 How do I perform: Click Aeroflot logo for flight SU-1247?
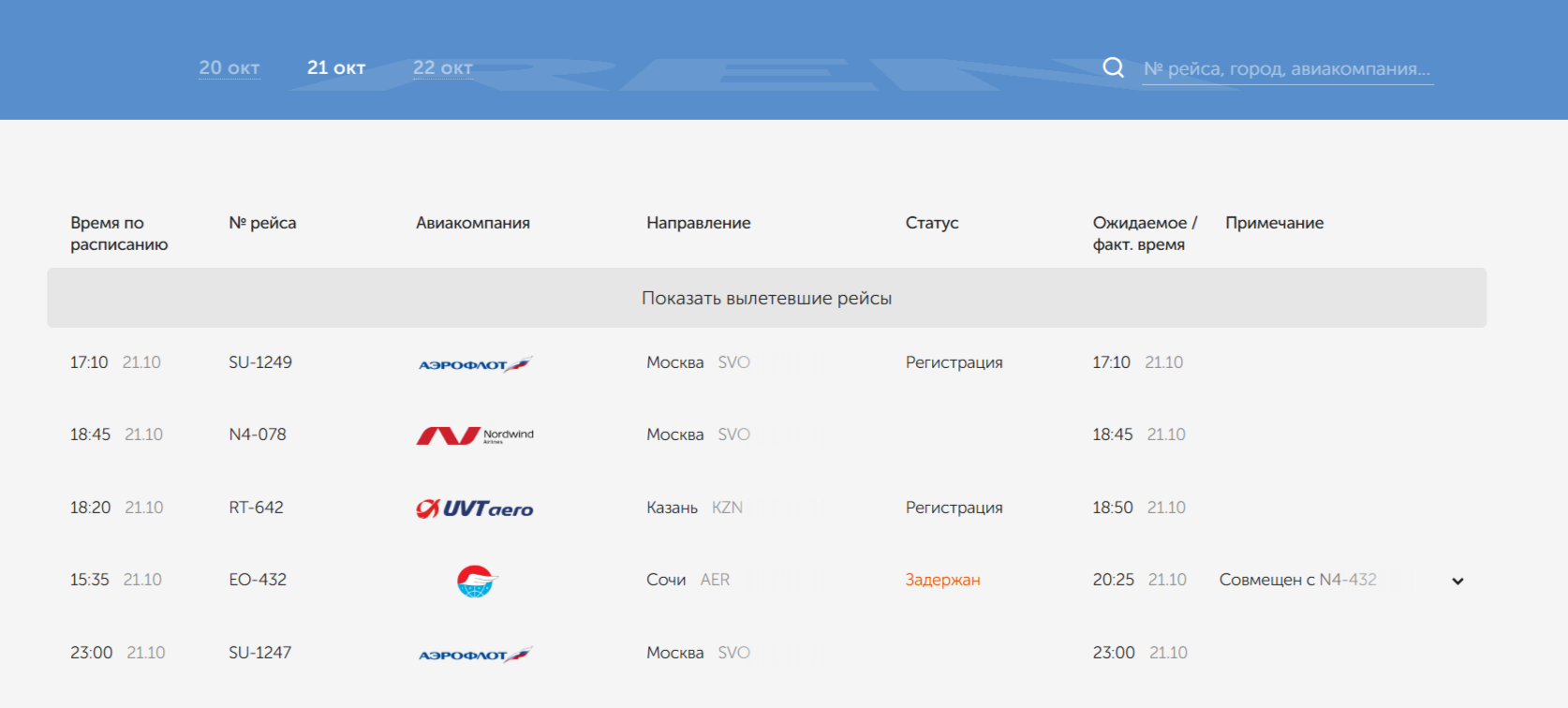(475, 655)
